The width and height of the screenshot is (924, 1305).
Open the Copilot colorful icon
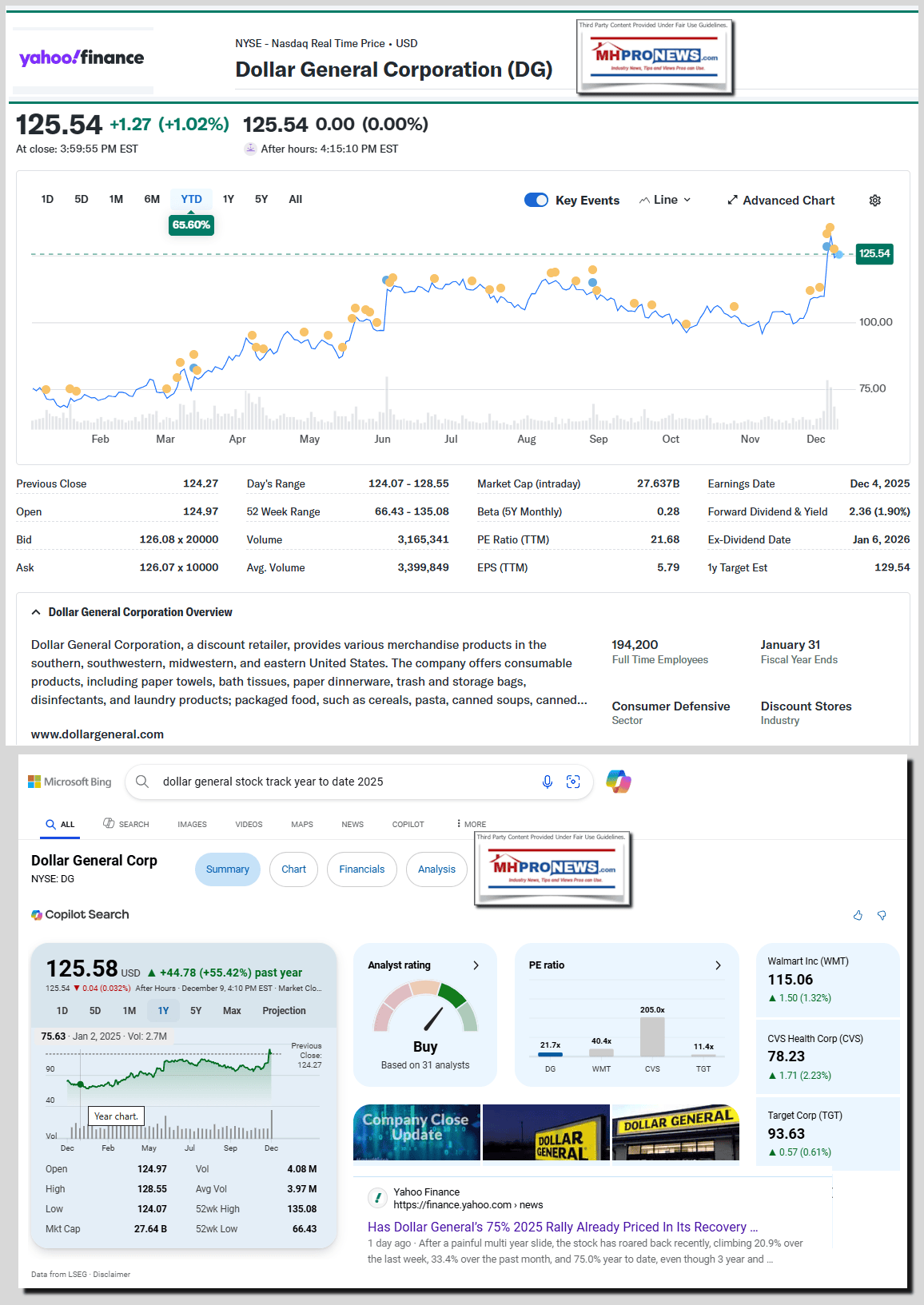pyautogui.click(x=619, y=782)
